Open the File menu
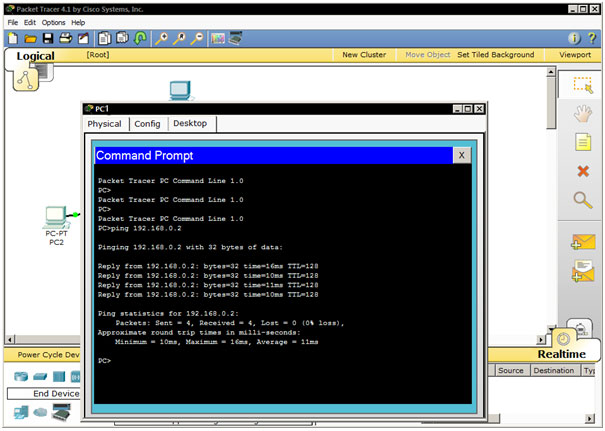 tap(13, 22)
